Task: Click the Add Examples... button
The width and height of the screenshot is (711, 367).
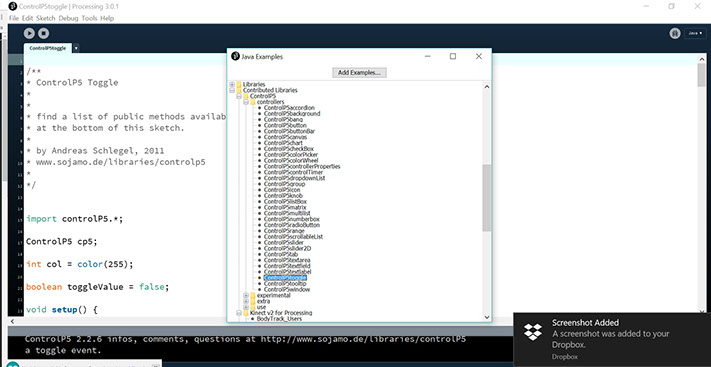Action: [359, 73]
